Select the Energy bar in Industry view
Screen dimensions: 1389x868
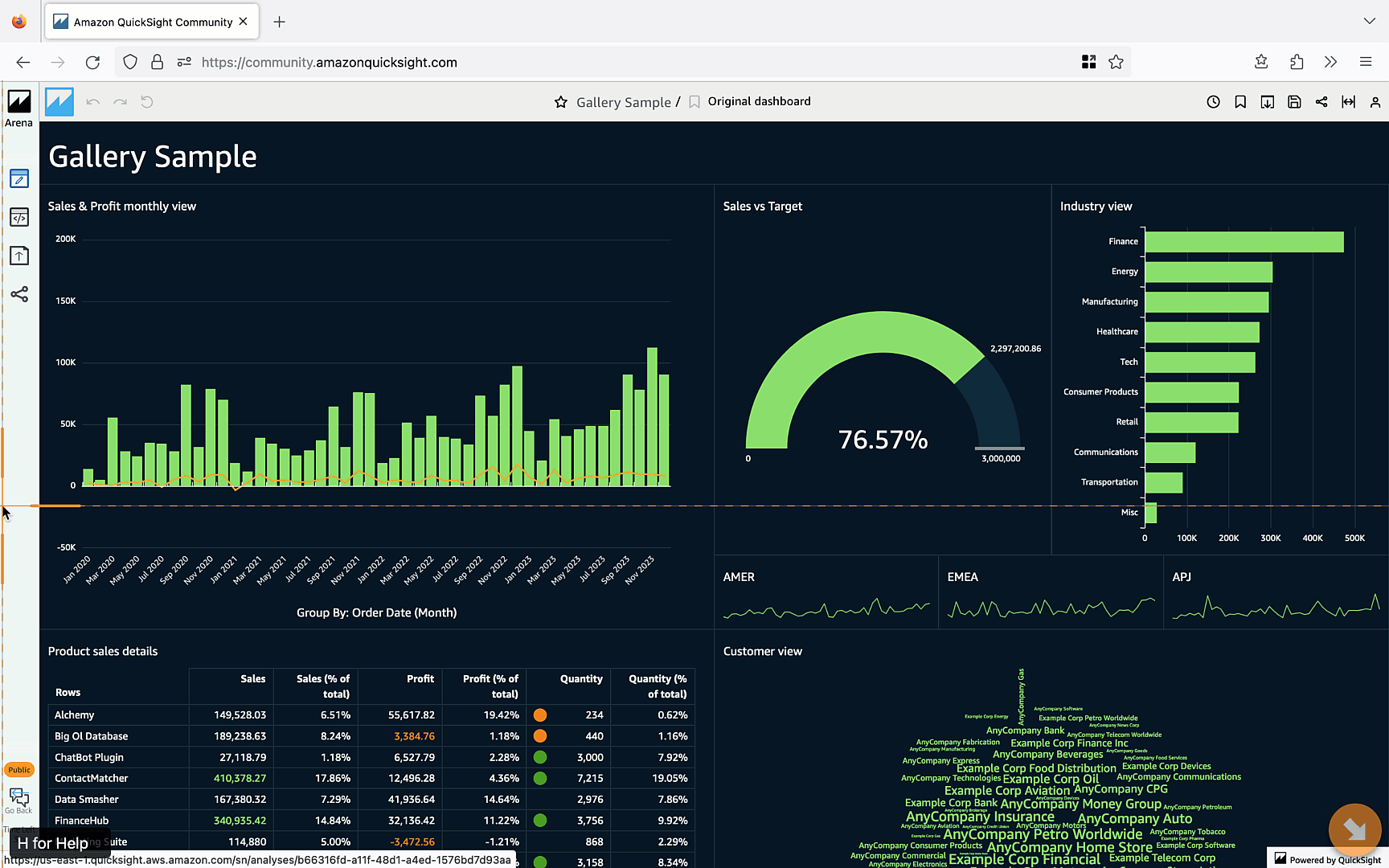tap(1209, 272)
